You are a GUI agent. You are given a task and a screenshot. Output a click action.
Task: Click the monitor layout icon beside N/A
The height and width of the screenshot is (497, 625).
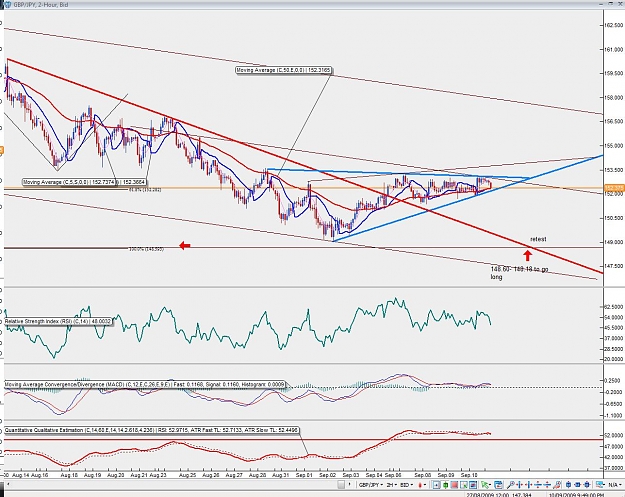click(600, 485)
